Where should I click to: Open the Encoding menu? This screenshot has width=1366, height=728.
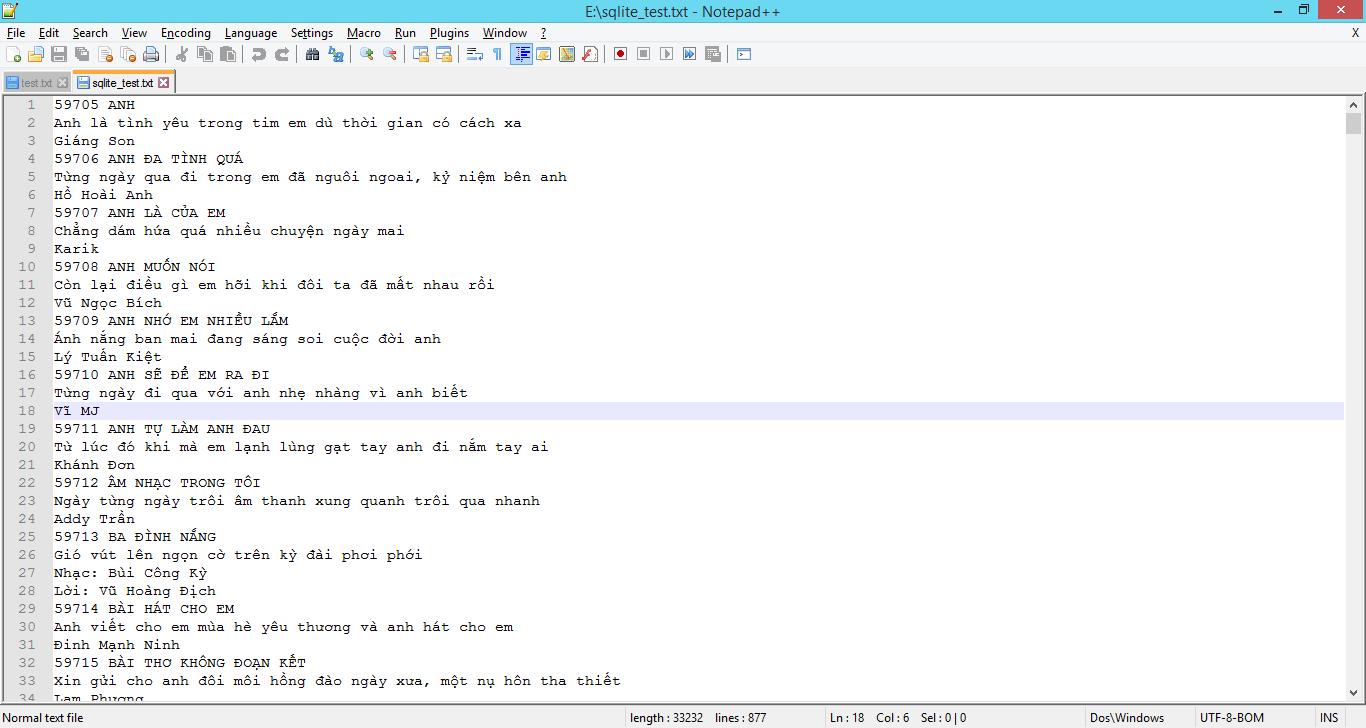186,33
